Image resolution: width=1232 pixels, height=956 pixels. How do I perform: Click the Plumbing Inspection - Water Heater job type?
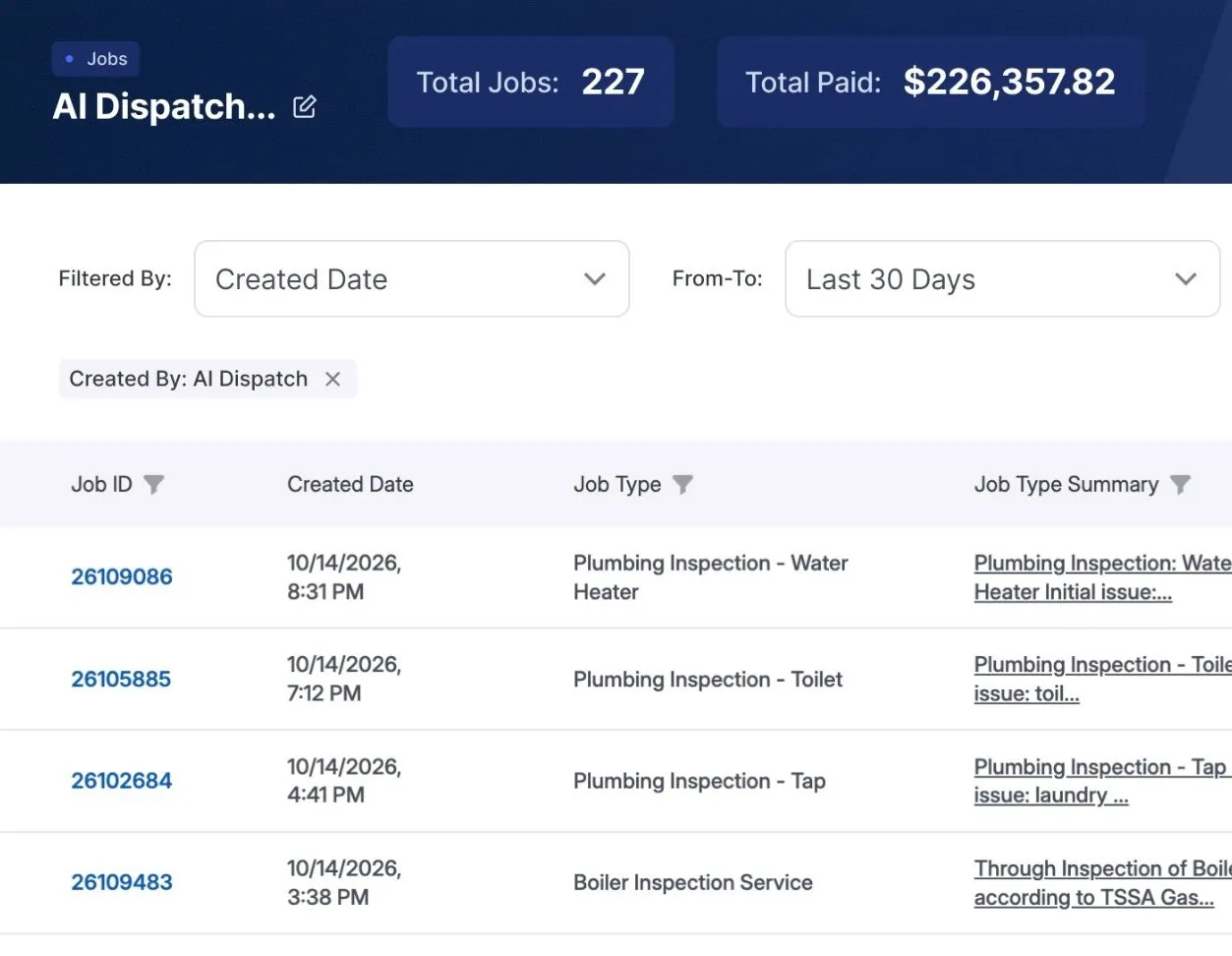[x=710, y=577]
